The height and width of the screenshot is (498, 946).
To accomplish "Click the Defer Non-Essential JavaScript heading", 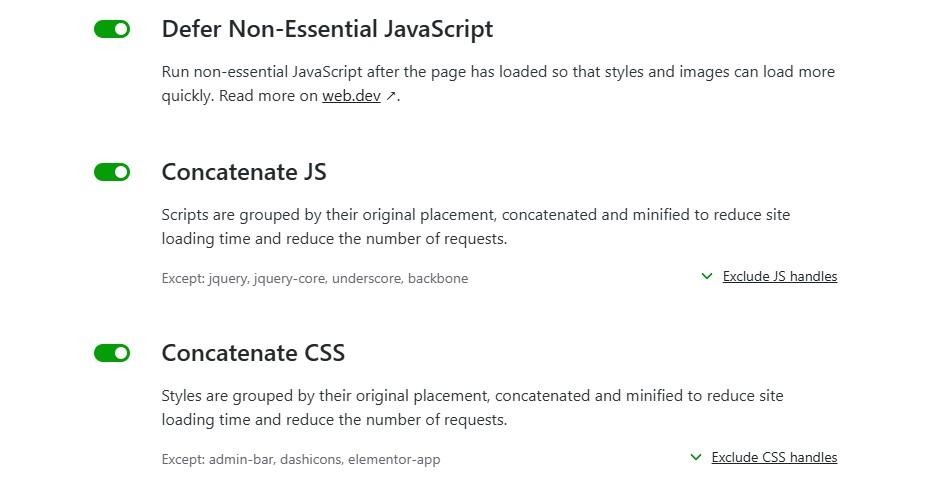I will pyautogui.click(x=327, y=30).
